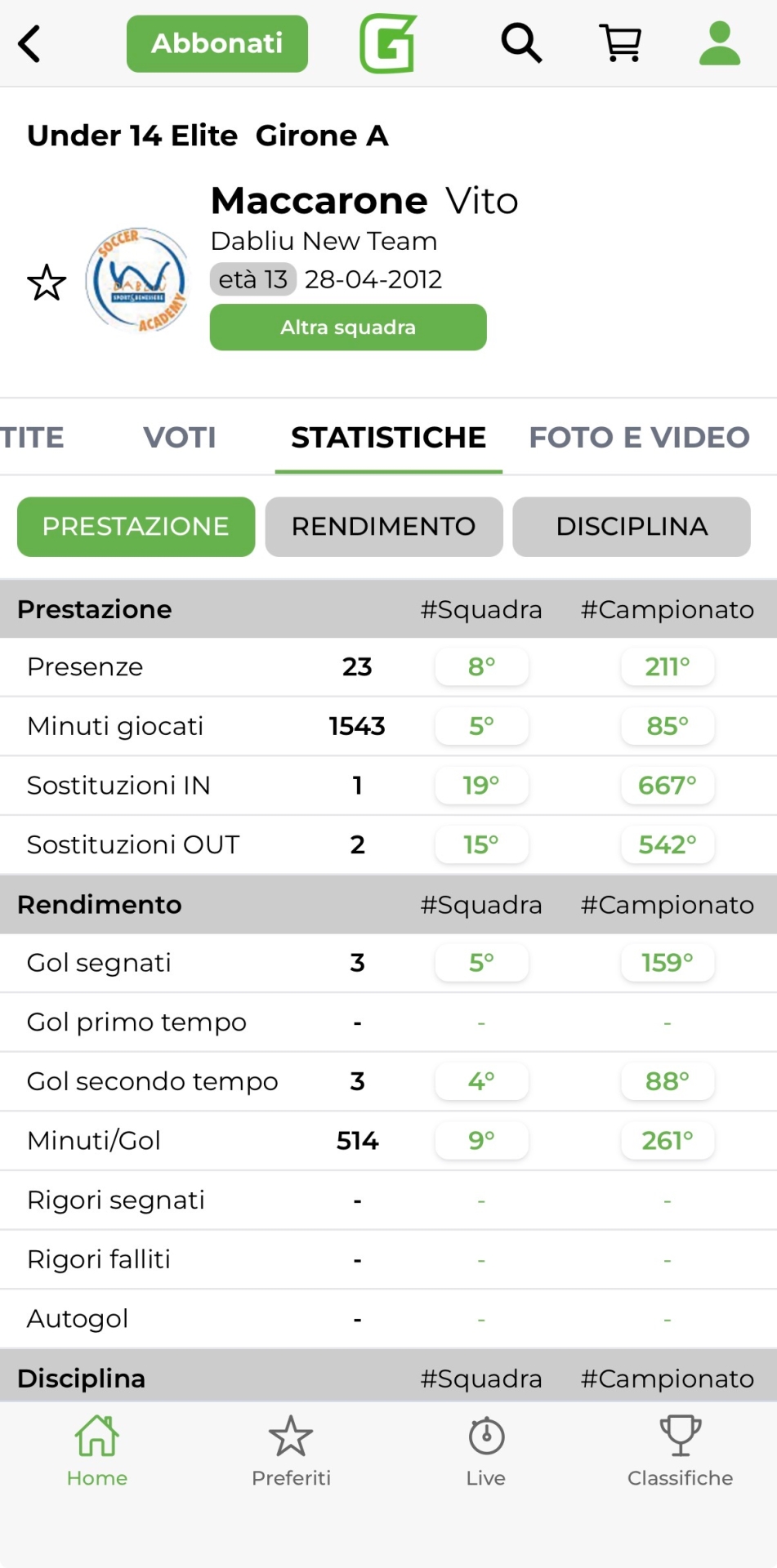777x1568 pixels.
Task: Open Classifiche trophy in bottom bar
Action: click(680, 1450)
